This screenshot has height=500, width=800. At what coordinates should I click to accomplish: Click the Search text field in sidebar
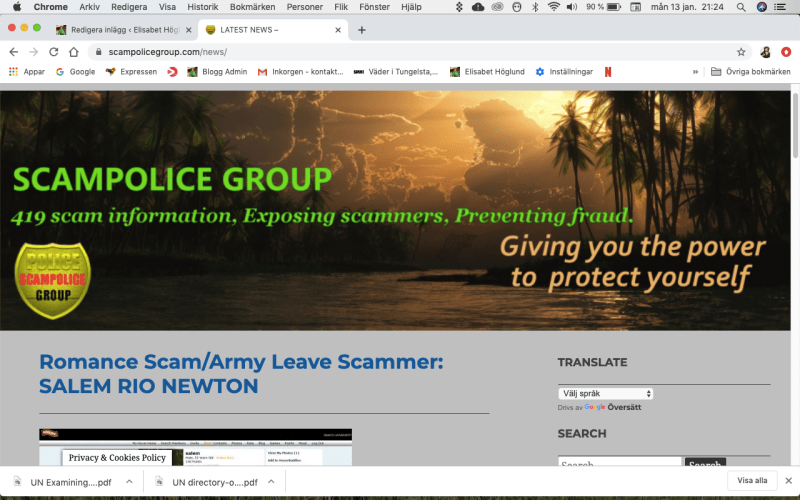coord(619,461)
